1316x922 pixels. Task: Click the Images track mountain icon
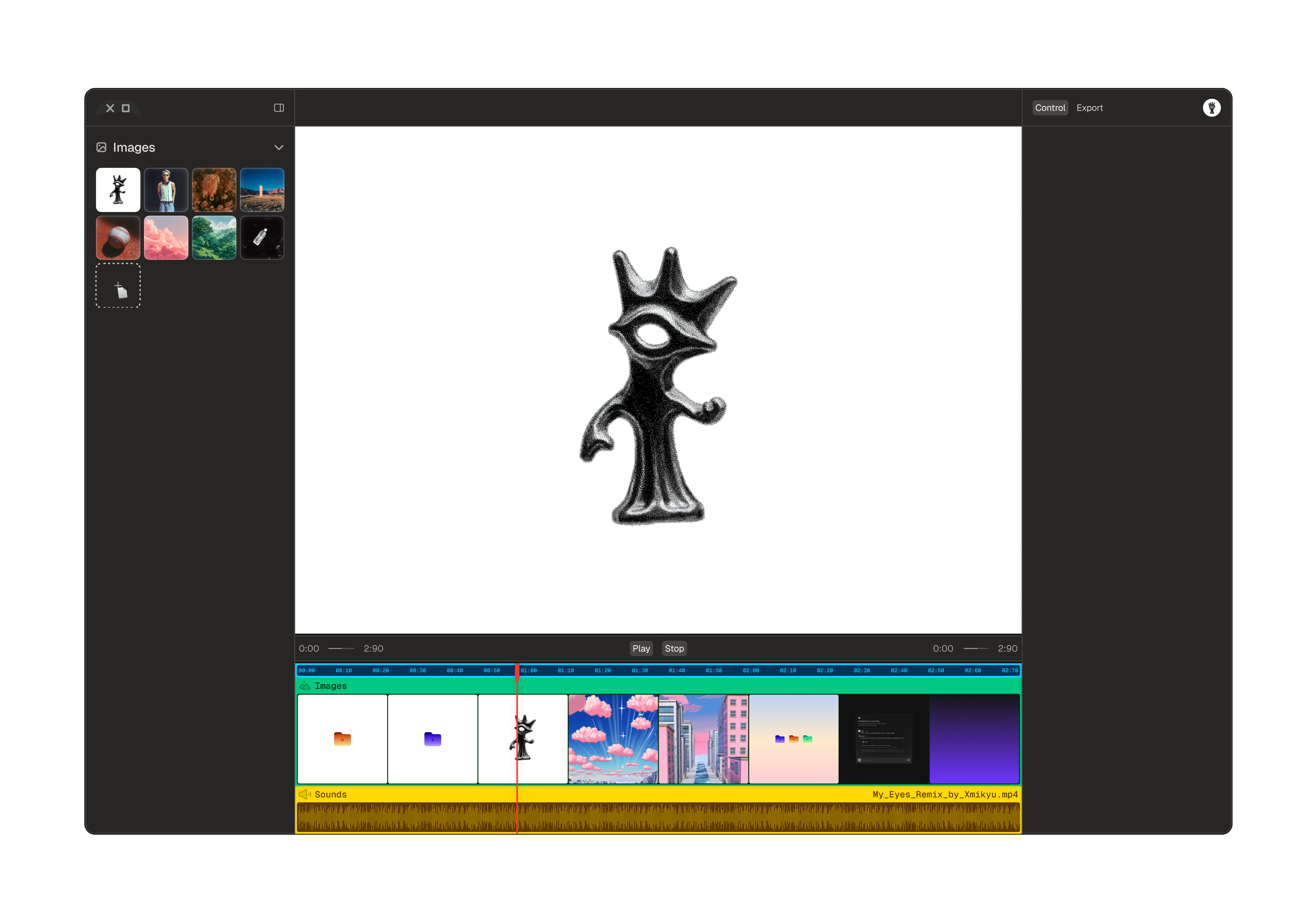tap(305, 686)
